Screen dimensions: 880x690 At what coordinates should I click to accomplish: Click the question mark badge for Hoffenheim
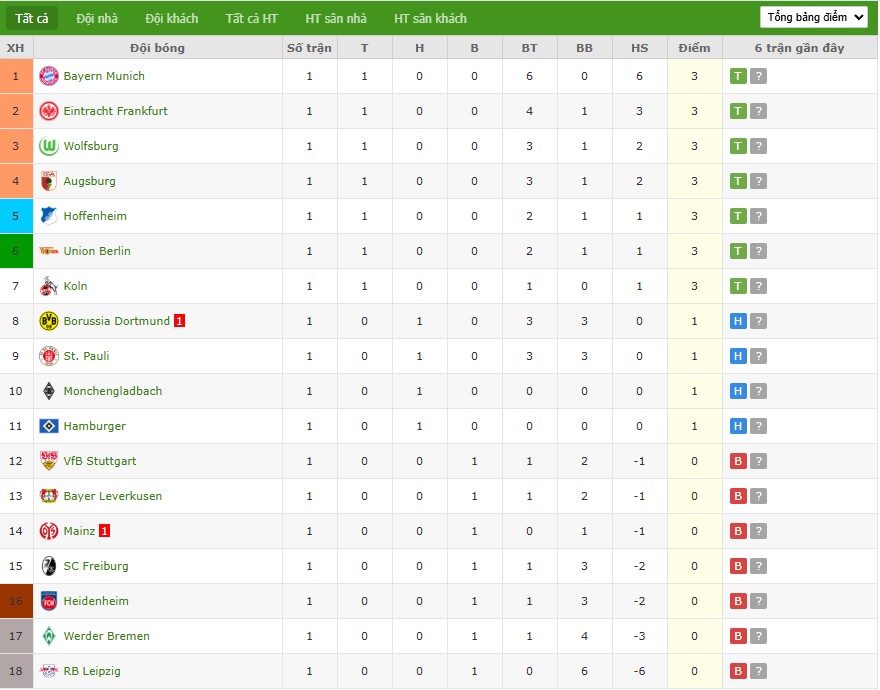pyautogui.click(x=758, y=216)
